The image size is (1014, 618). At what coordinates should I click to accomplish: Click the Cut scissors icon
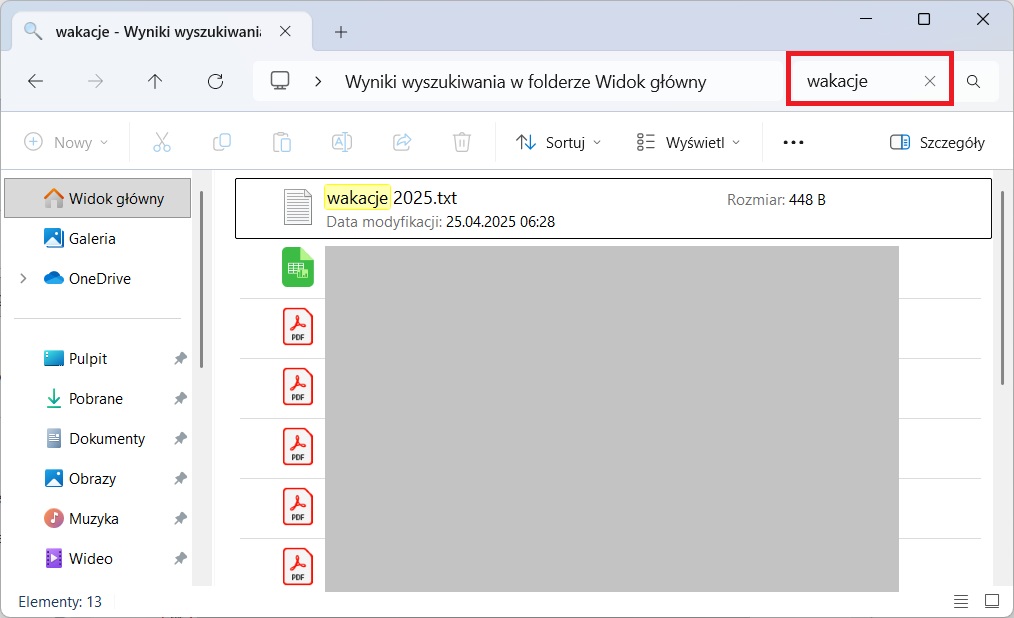pos(162,142)
